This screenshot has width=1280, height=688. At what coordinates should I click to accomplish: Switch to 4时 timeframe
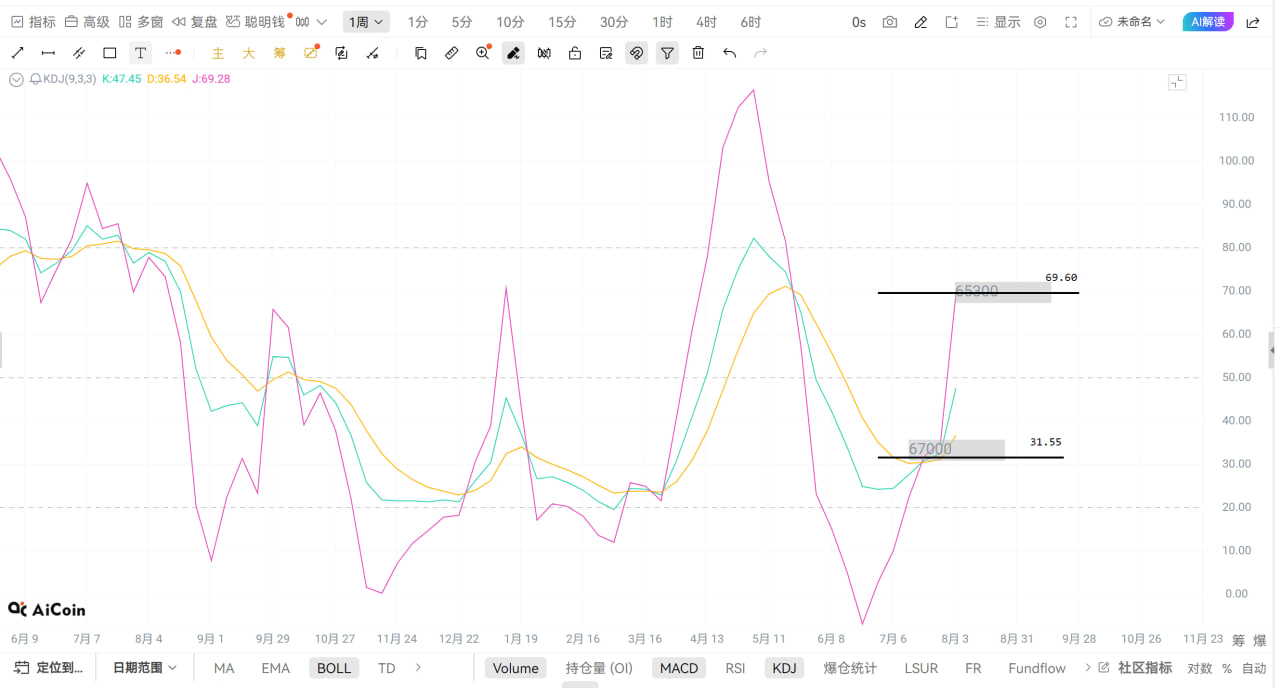click(706, 22)
